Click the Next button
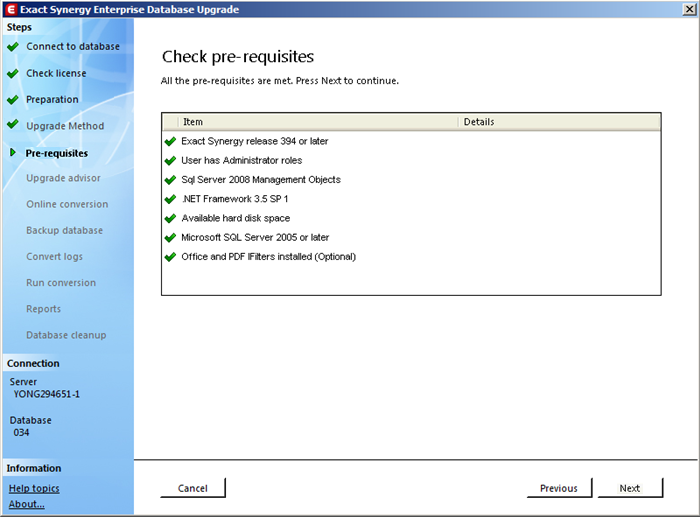 [x=630, y=488]
